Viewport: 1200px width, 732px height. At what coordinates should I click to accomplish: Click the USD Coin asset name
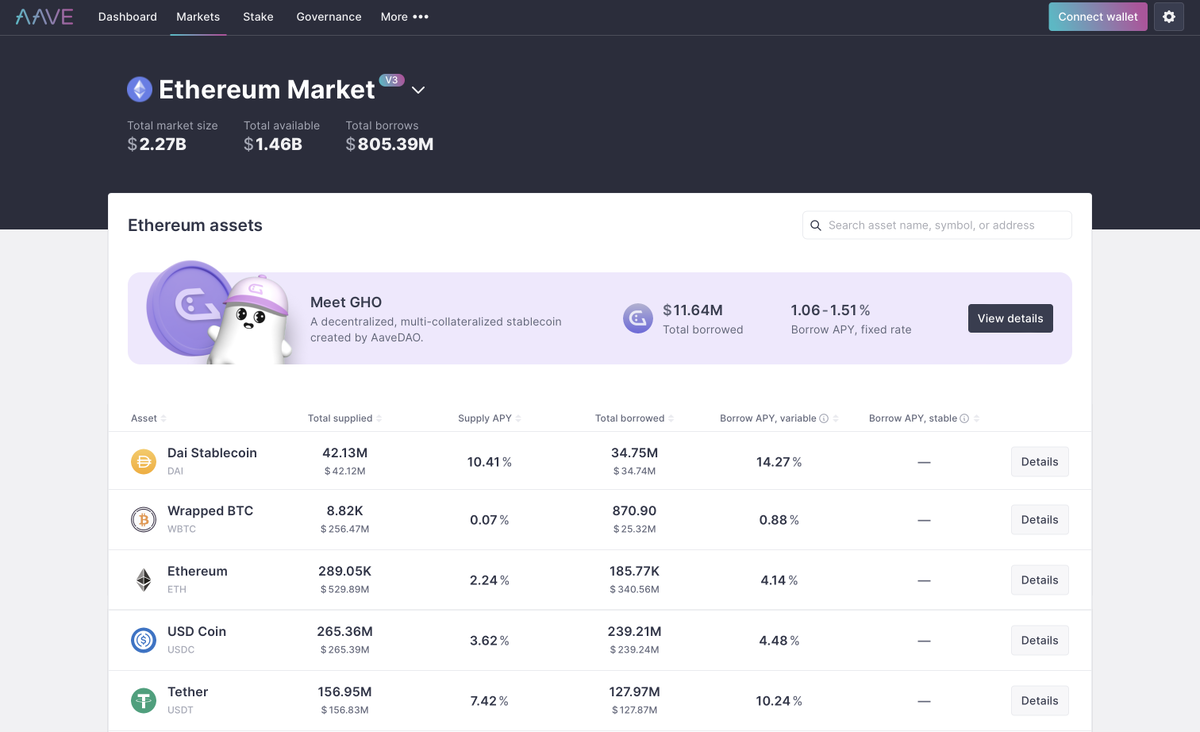pyautogui.click(x=197, y=632)
